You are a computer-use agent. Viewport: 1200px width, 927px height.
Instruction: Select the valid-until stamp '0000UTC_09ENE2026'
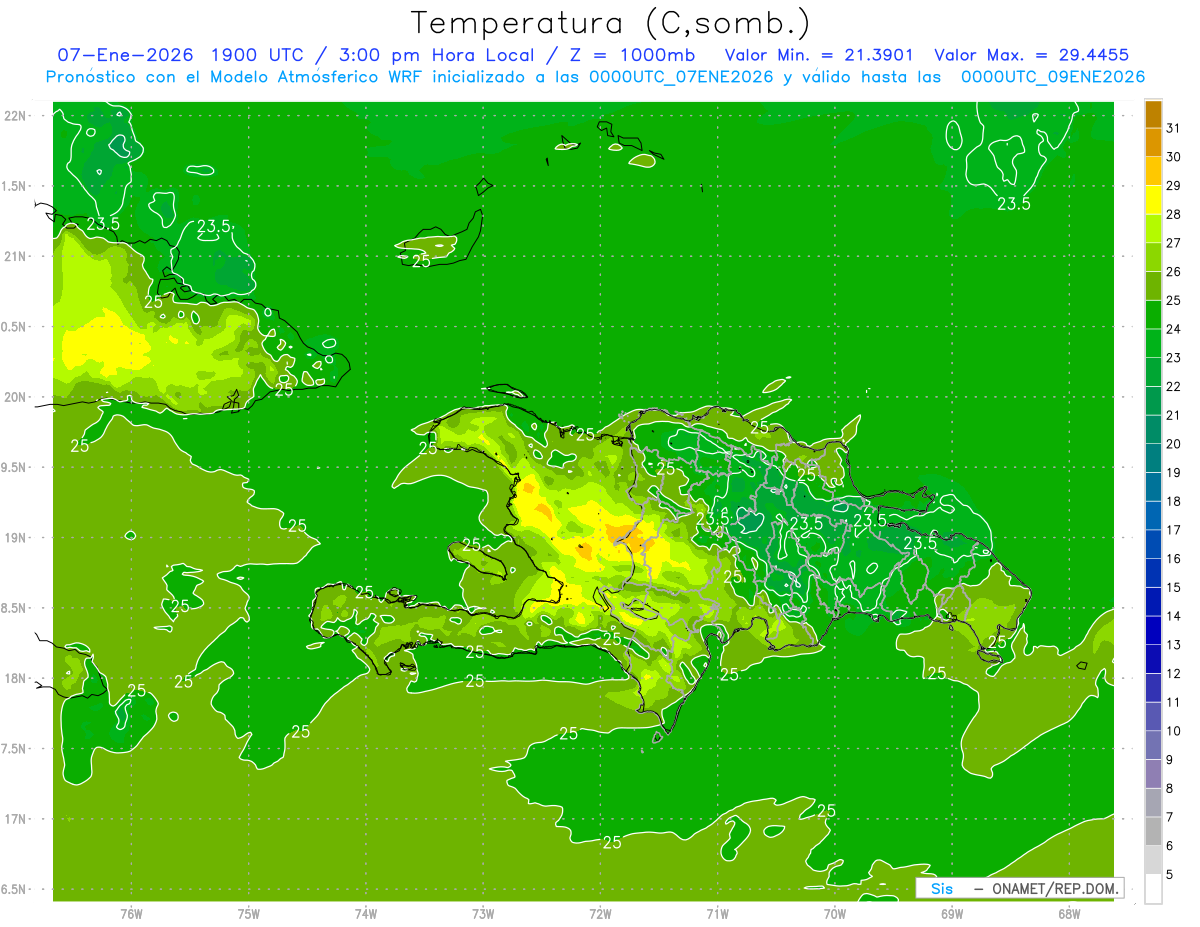pos(1052,77)
